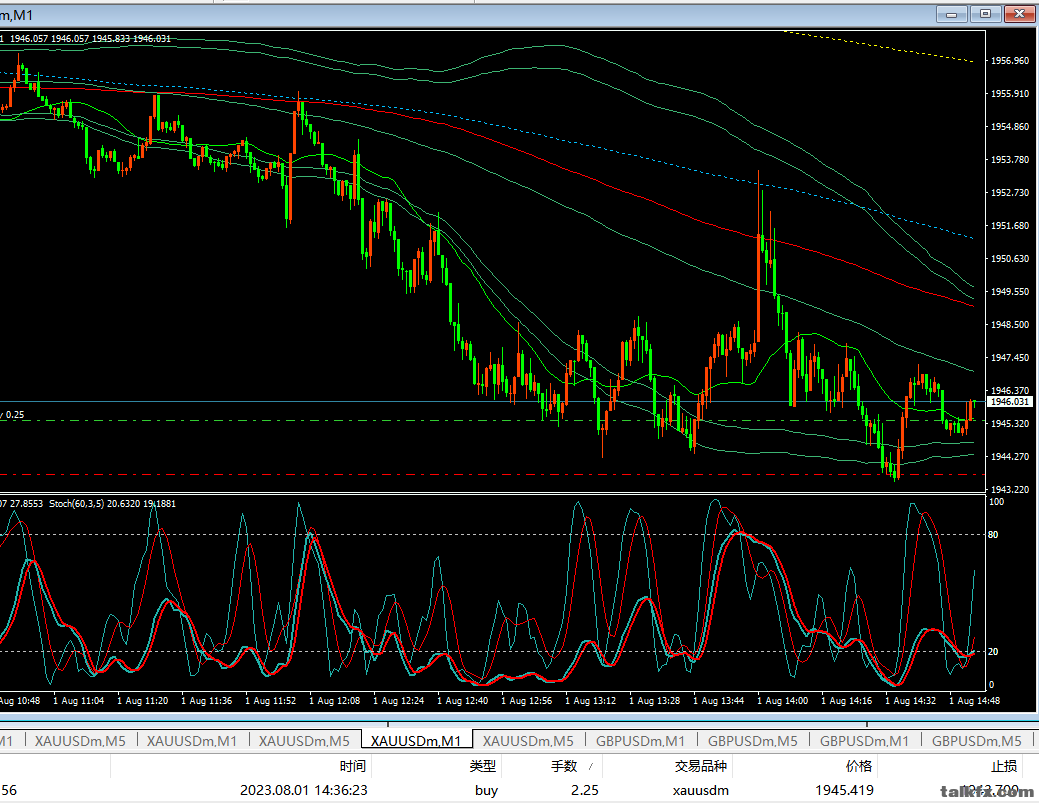Click the current price label 1946.031

1010,402
